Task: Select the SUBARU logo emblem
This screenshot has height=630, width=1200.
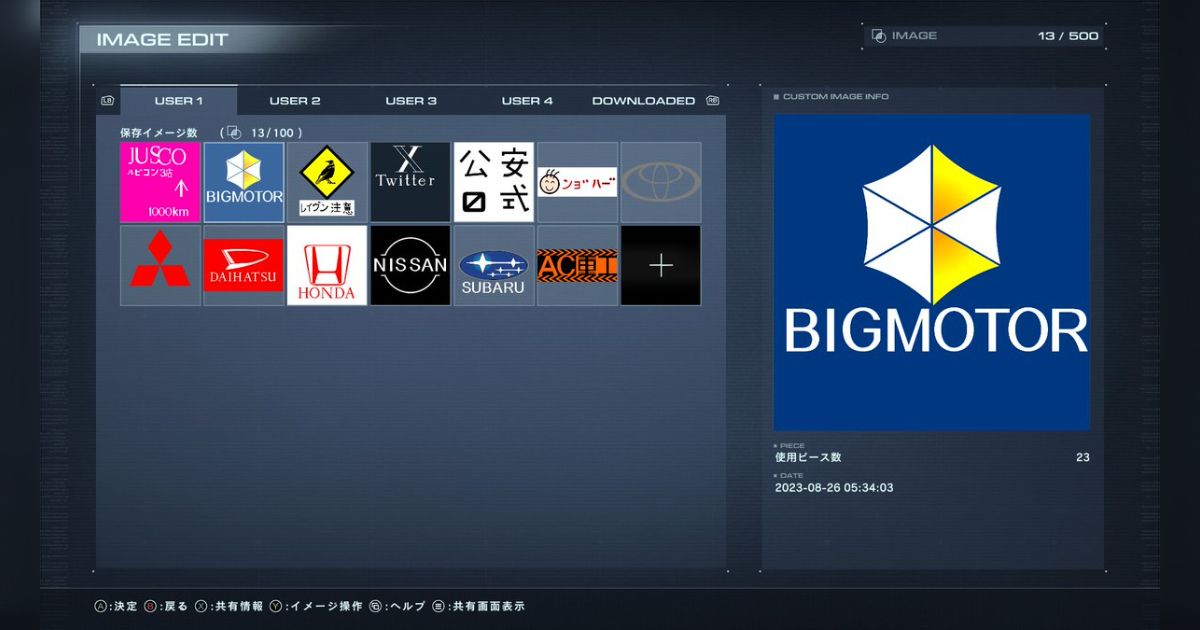Action: 494,265
